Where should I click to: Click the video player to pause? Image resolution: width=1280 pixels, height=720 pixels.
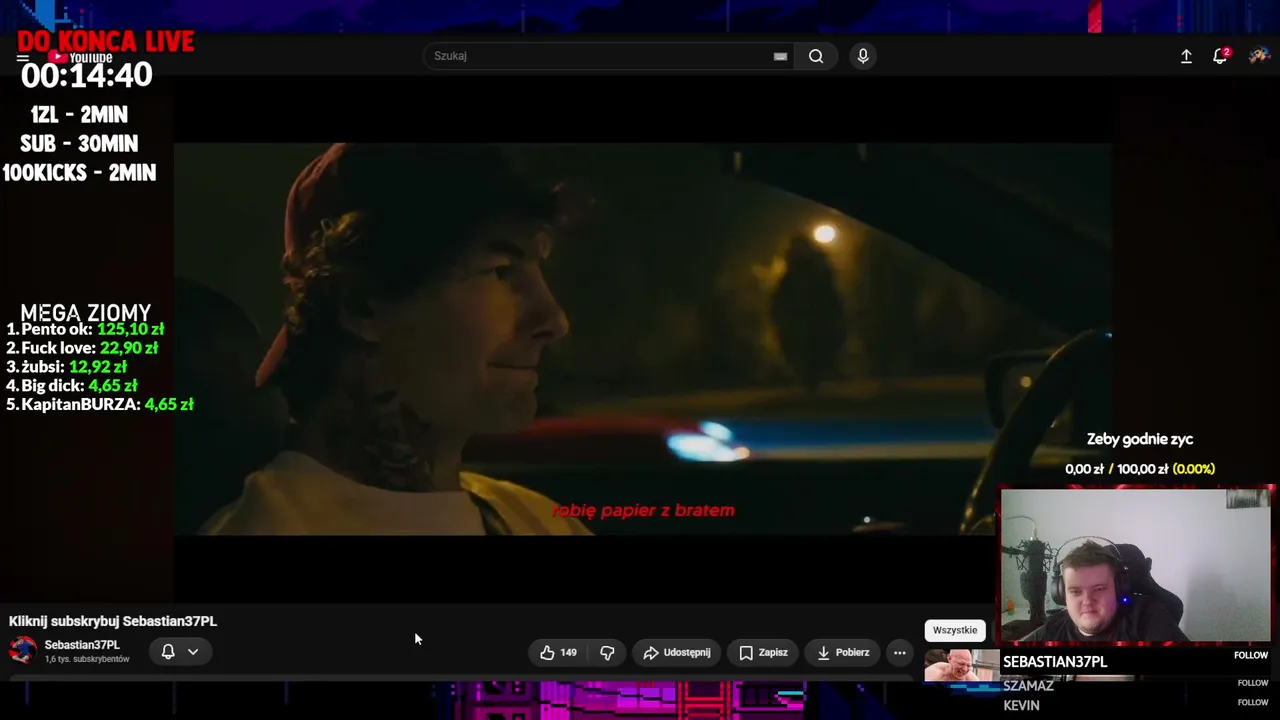click(x=642, y=340)
